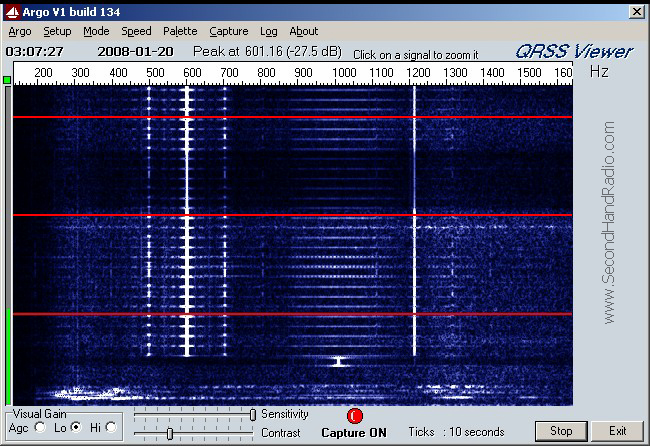Image resolution: width=650 pixels, height=446 pixels.
Task: Click the 2008-01-20 date display
Action: click(x=135, y=52)
